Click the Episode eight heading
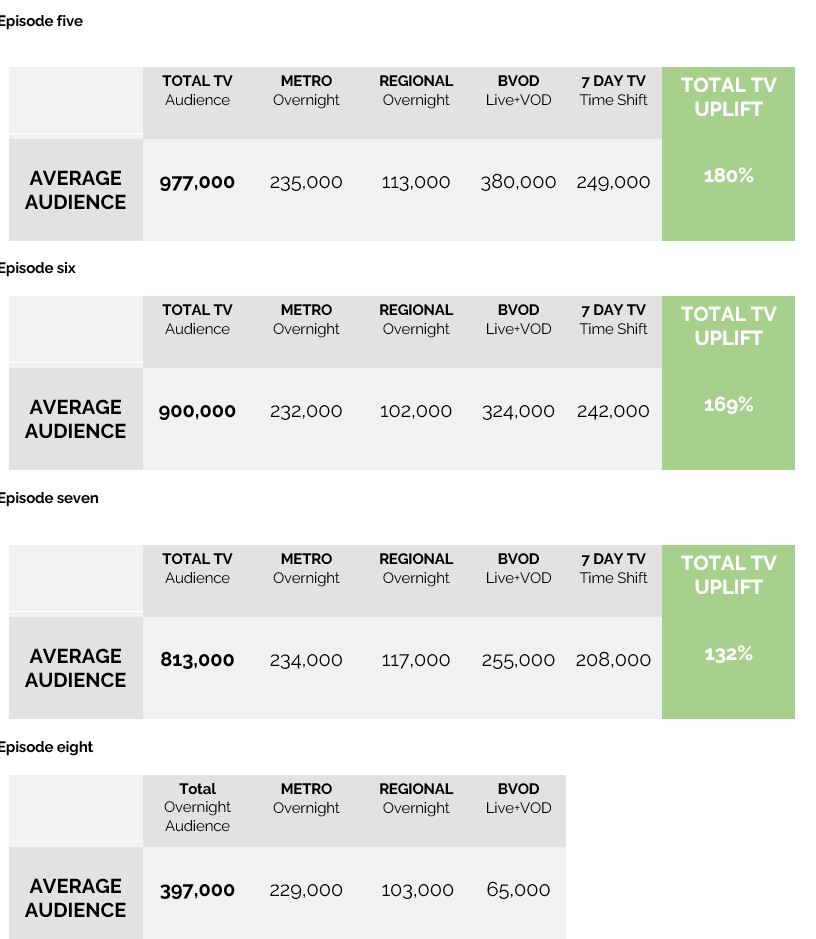Image resolution: width=816 pixels, height=939 pixels. point(47,747)
